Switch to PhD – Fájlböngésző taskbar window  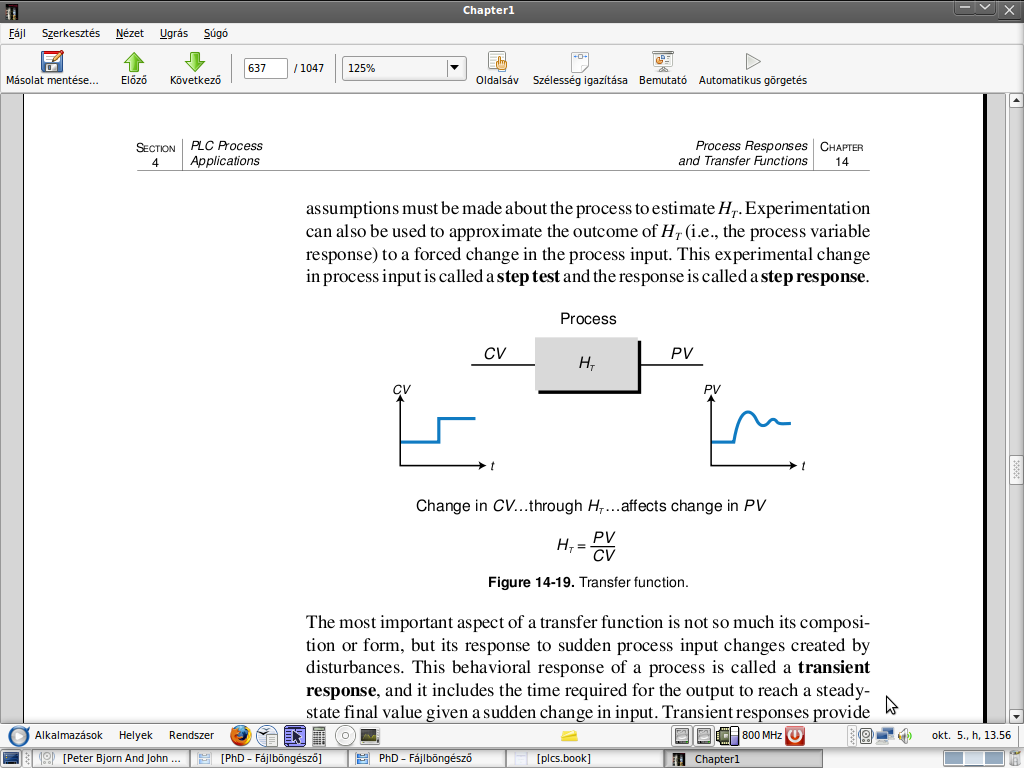427,758
